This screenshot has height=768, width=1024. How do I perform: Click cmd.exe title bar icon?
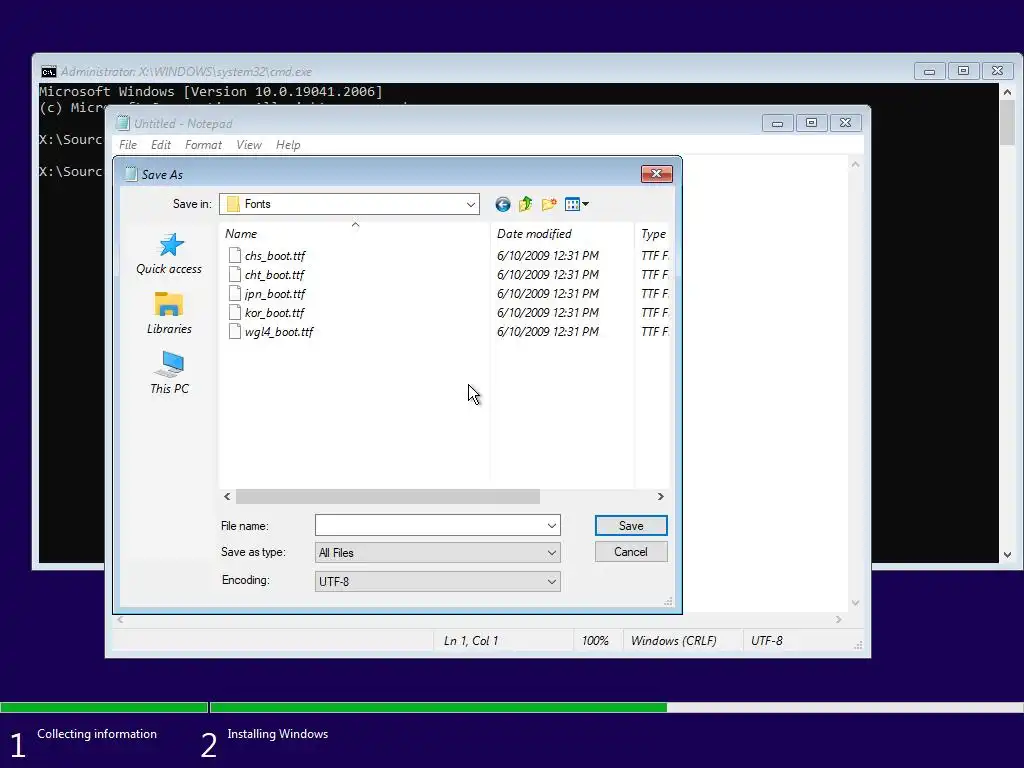(x=48, y=72)
